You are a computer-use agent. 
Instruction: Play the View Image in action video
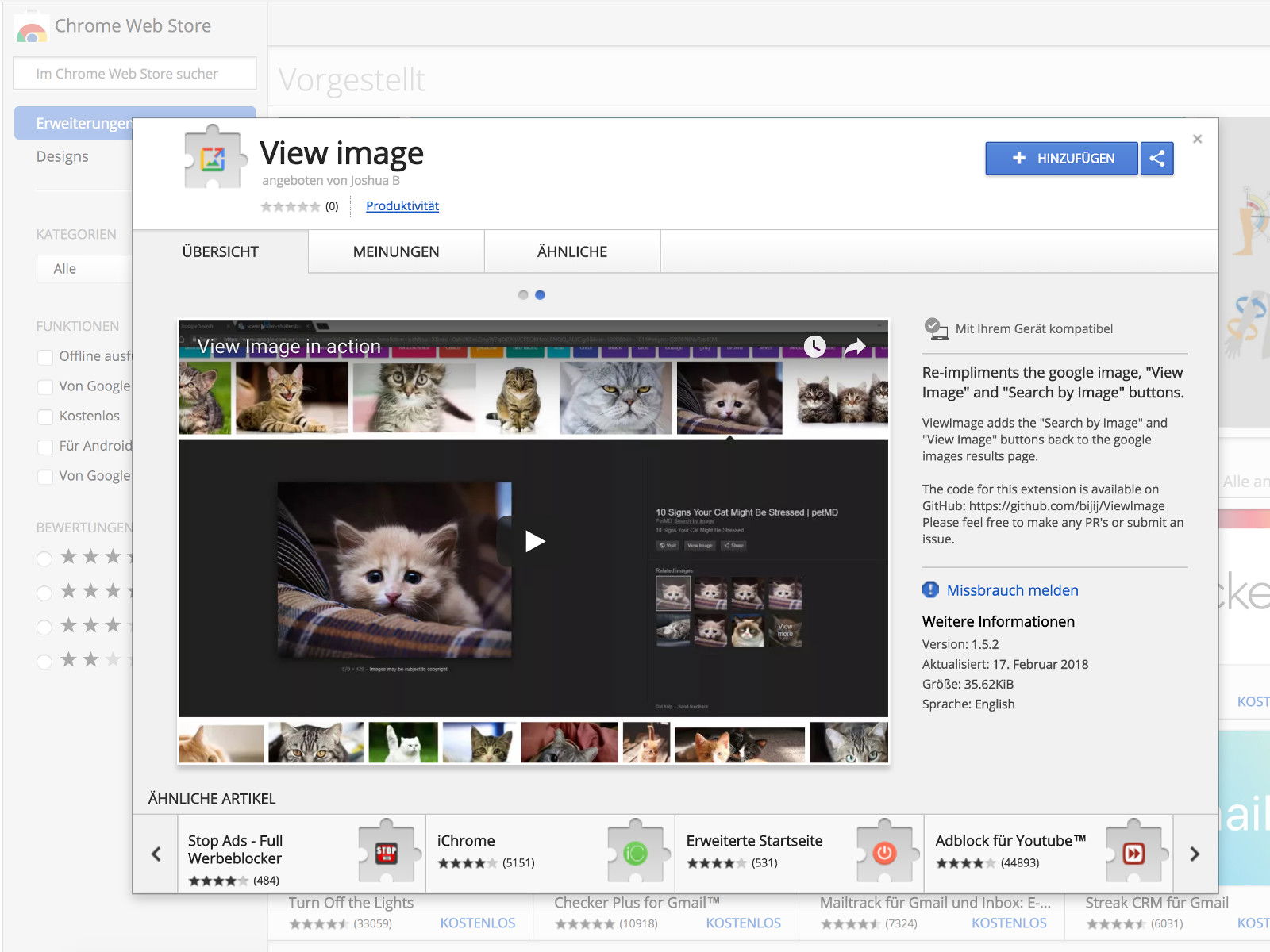click(534, 541)
